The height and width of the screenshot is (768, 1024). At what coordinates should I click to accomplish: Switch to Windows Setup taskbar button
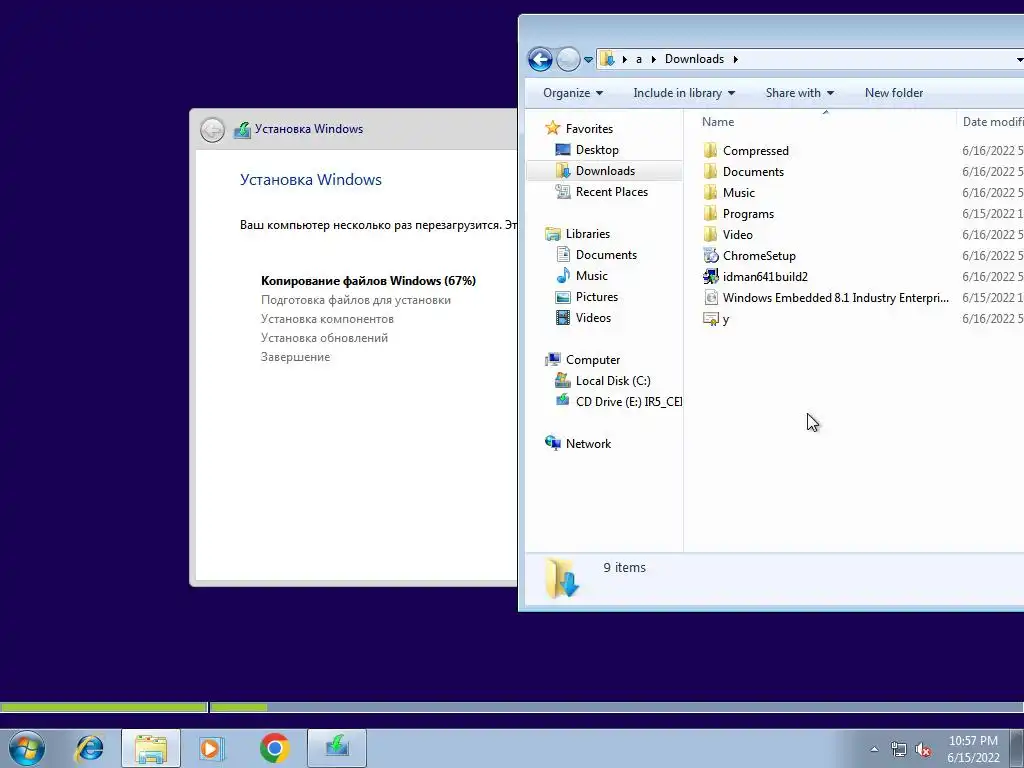click(337, 748)
